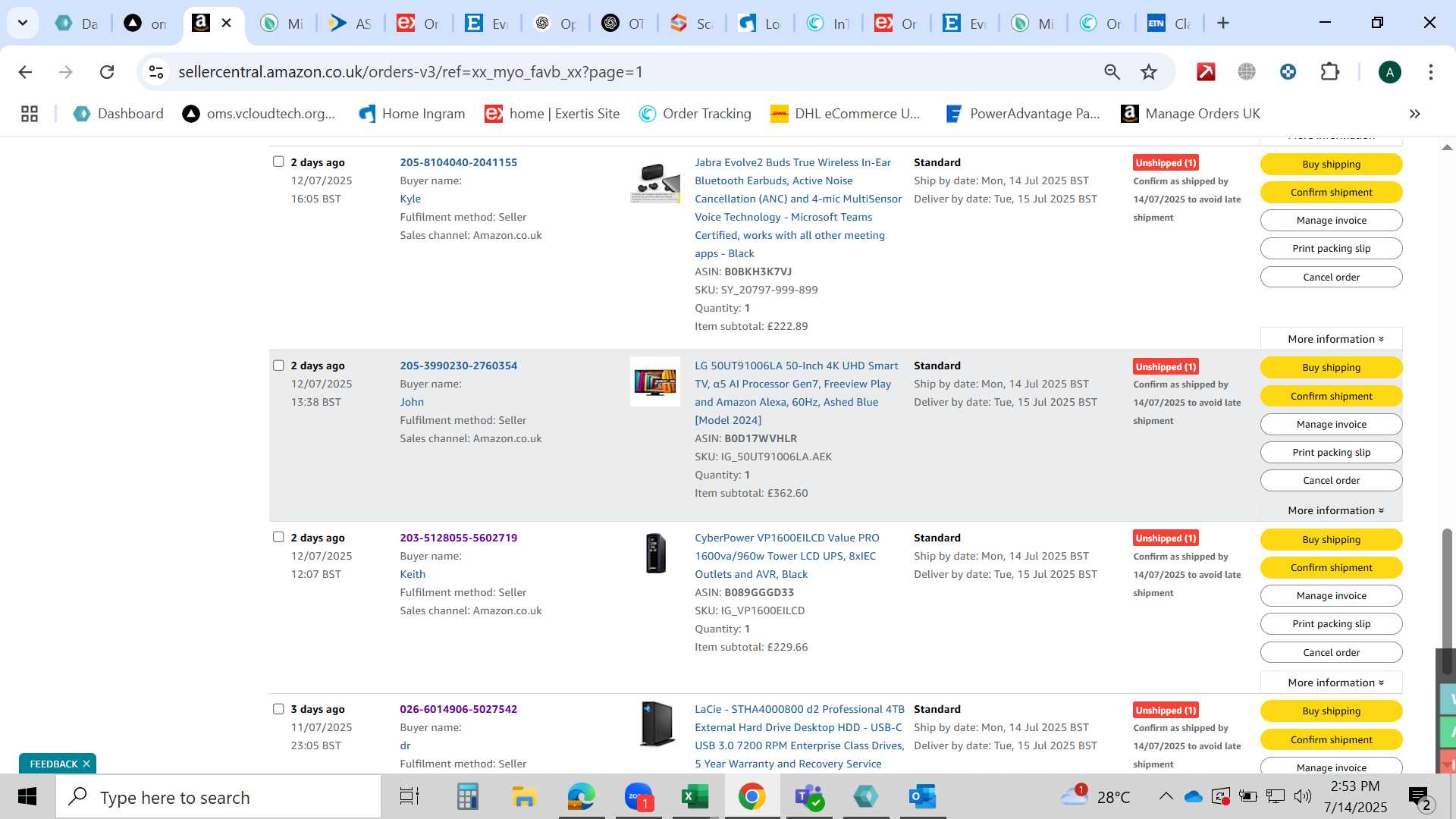View site information icon in address bar
Screen dimensions: 1456x819
click(156, 72)
